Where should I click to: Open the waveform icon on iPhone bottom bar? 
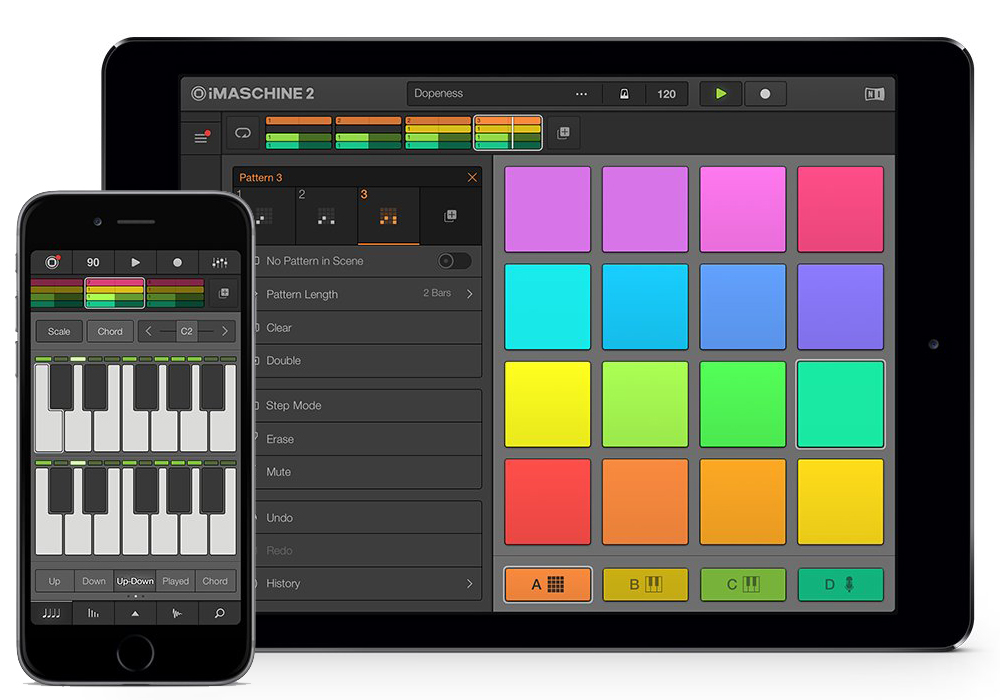[177, 613]
